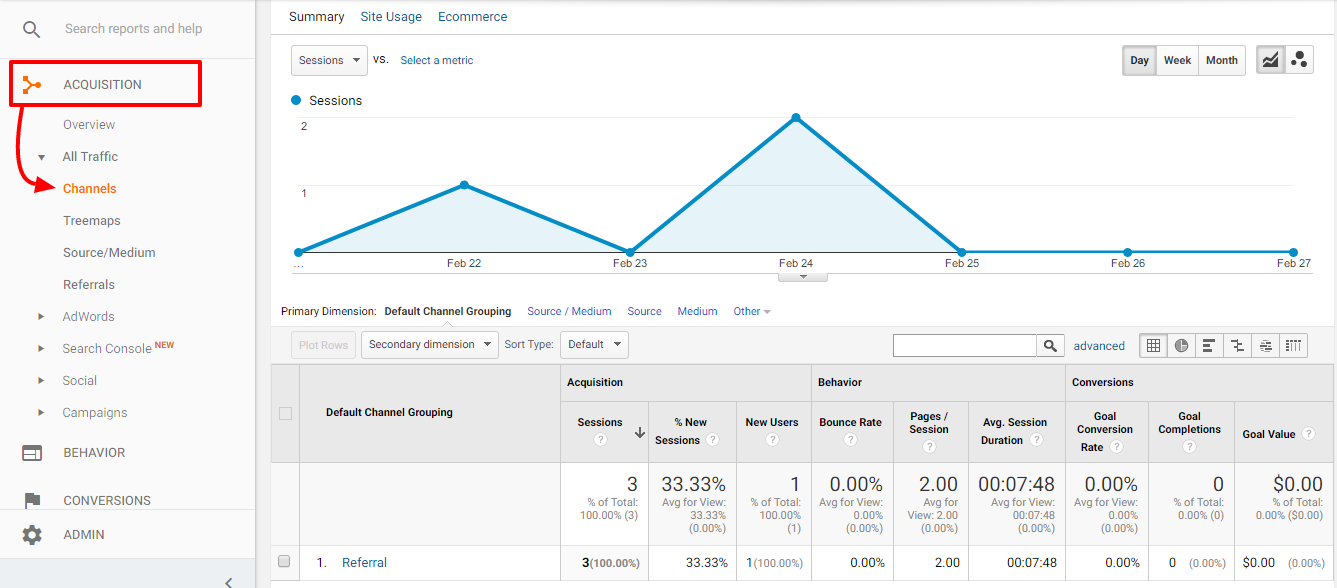Check the row checkbox for Referral

pyautogui.click(x=285, y=562)
